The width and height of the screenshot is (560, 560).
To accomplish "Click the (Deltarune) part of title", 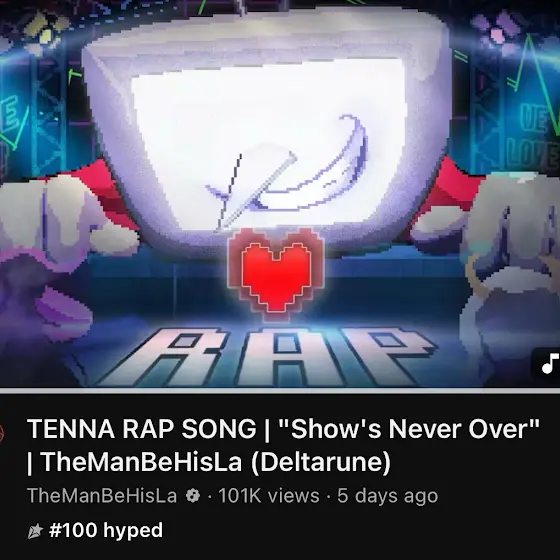I will pos(321,461).
